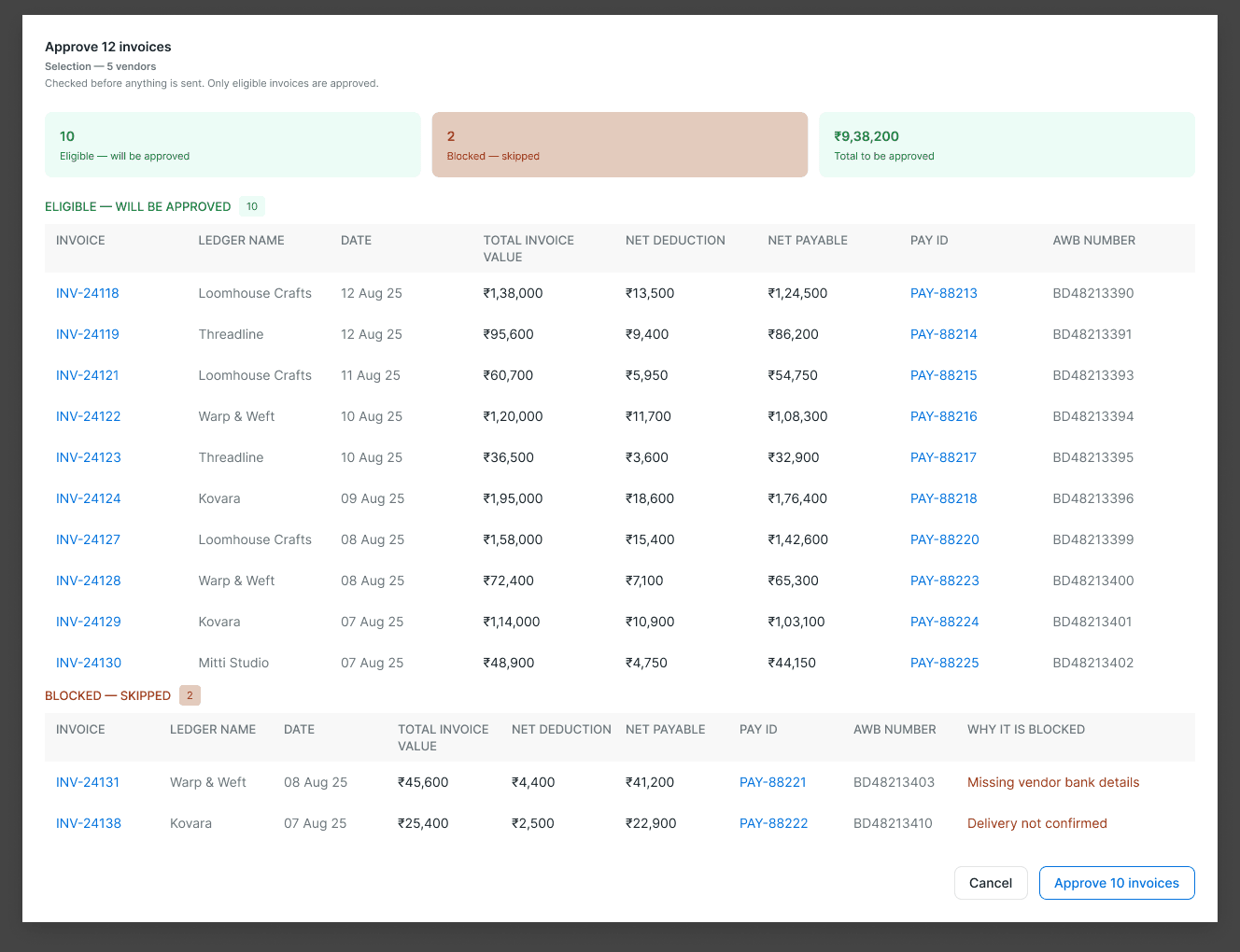The width and height of the screenshot is (1240, 952).
Task: Open invoice link INV-24119
Action: tap(88, 334)
